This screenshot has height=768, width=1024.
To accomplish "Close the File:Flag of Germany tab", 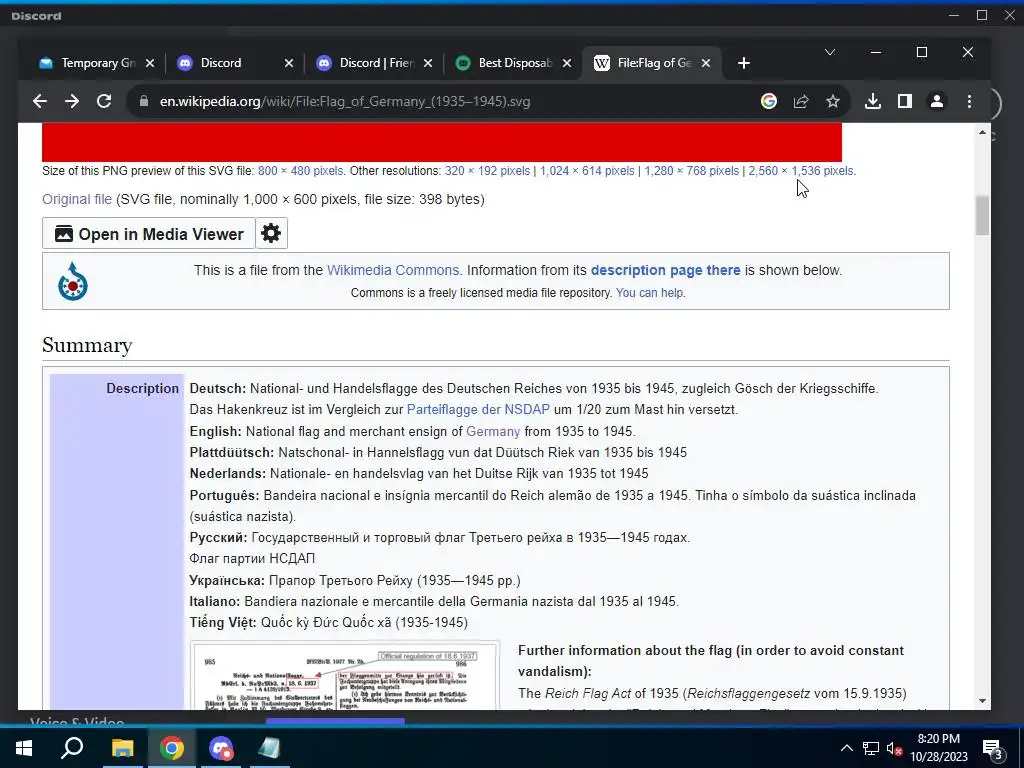I will [705, 63].
